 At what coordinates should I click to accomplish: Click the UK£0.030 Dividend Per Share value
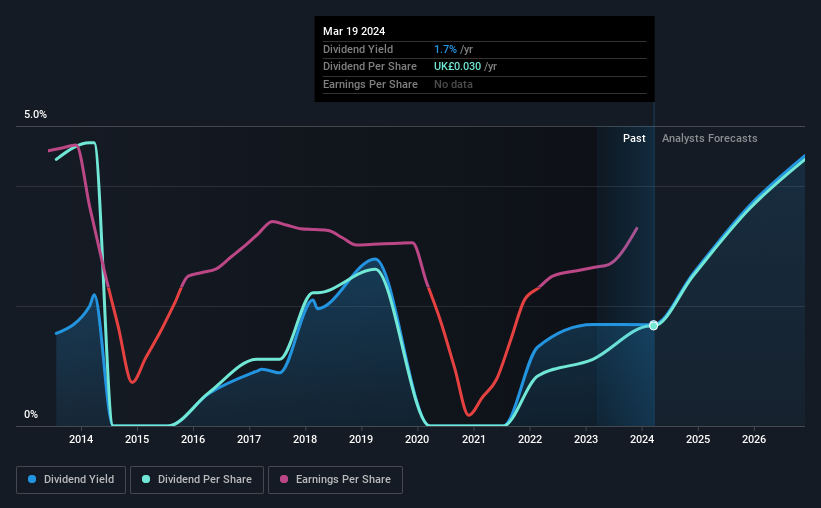457,67
